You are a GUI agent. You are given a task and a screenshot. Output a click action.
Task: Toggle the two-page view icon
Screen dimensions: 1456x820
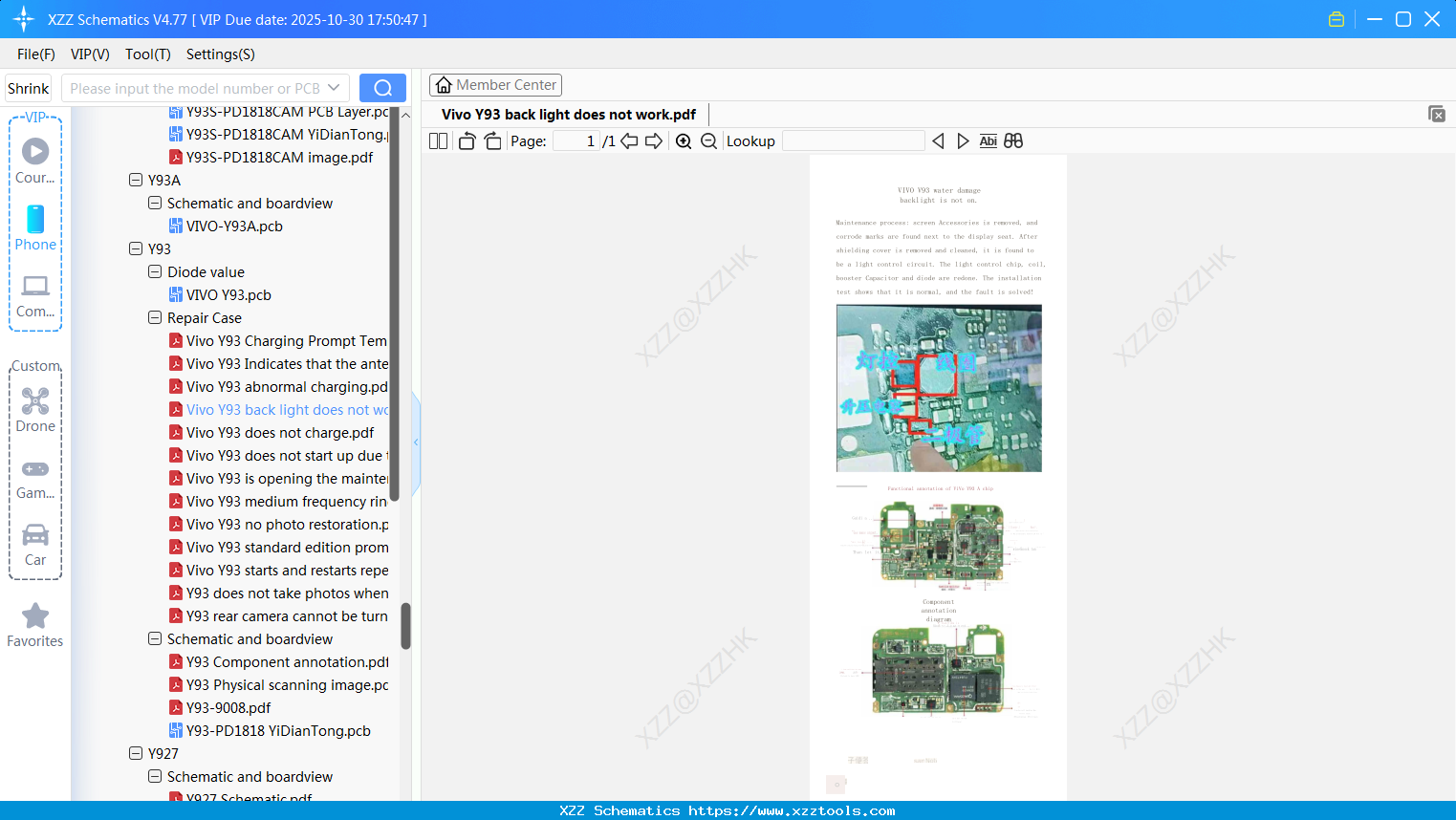[x=439, y=141]
